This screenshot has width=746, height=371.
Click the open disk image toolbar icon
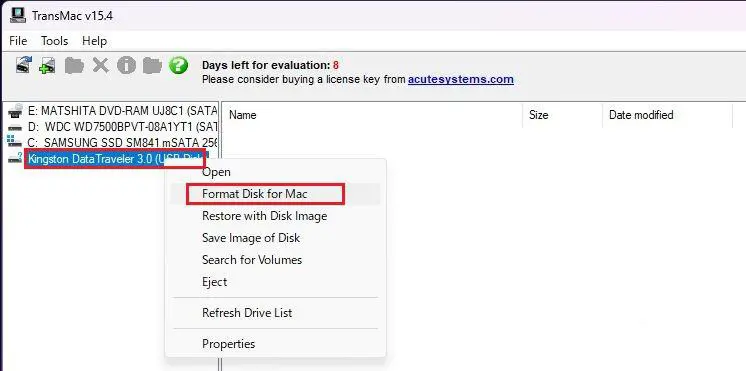click(48, 66)
